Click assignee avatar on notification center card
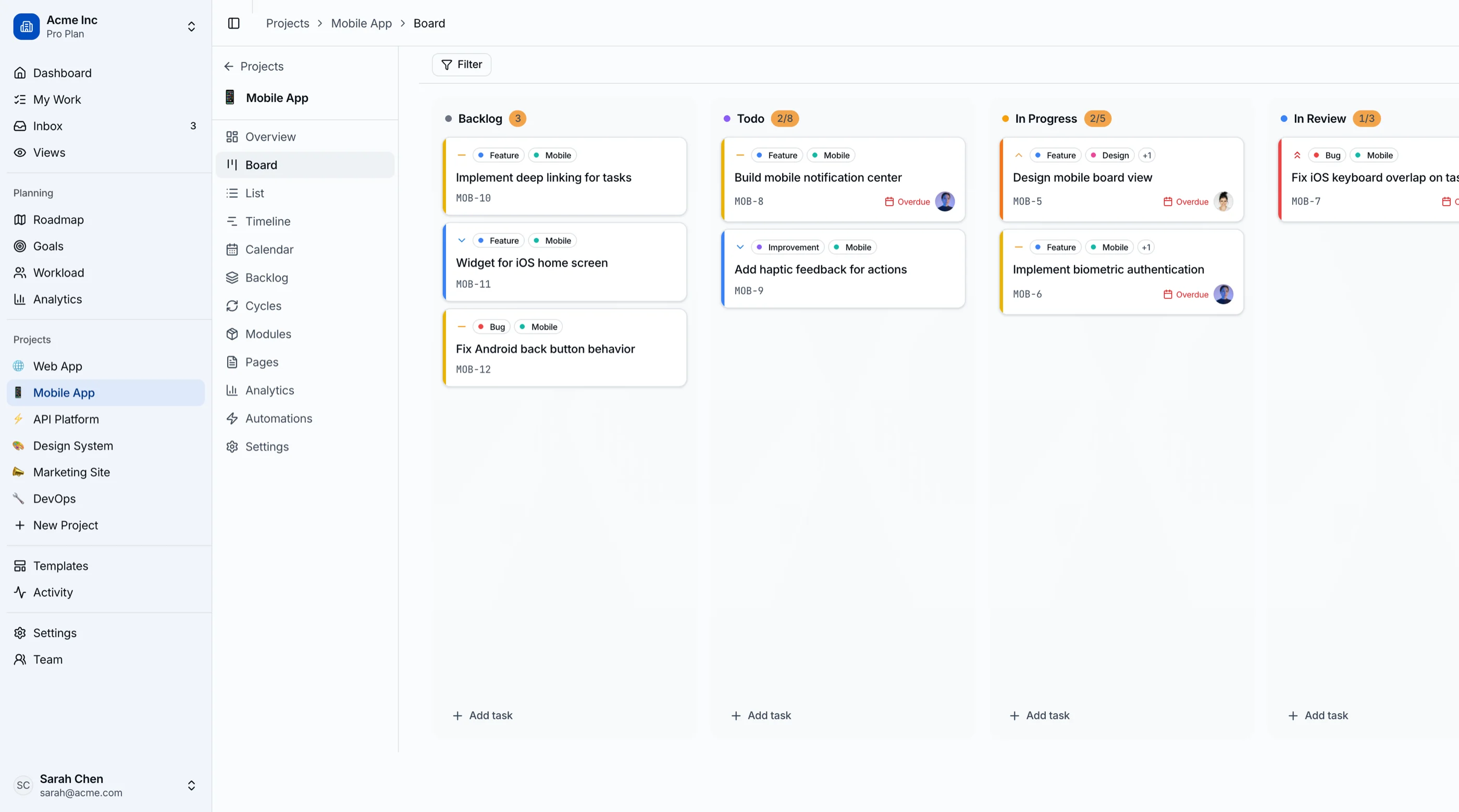Image resolution: width=1459 pixels, height=812 pixels. click(945, 202)
